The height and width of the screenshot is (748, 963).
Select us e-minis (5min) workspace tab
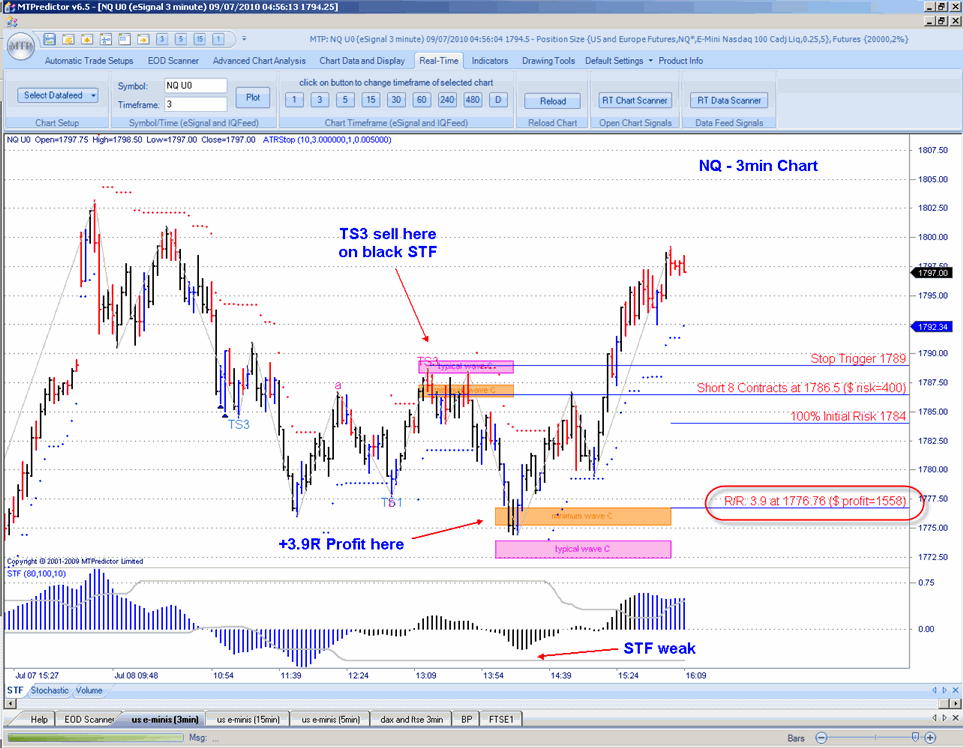(x=330, y=719)
